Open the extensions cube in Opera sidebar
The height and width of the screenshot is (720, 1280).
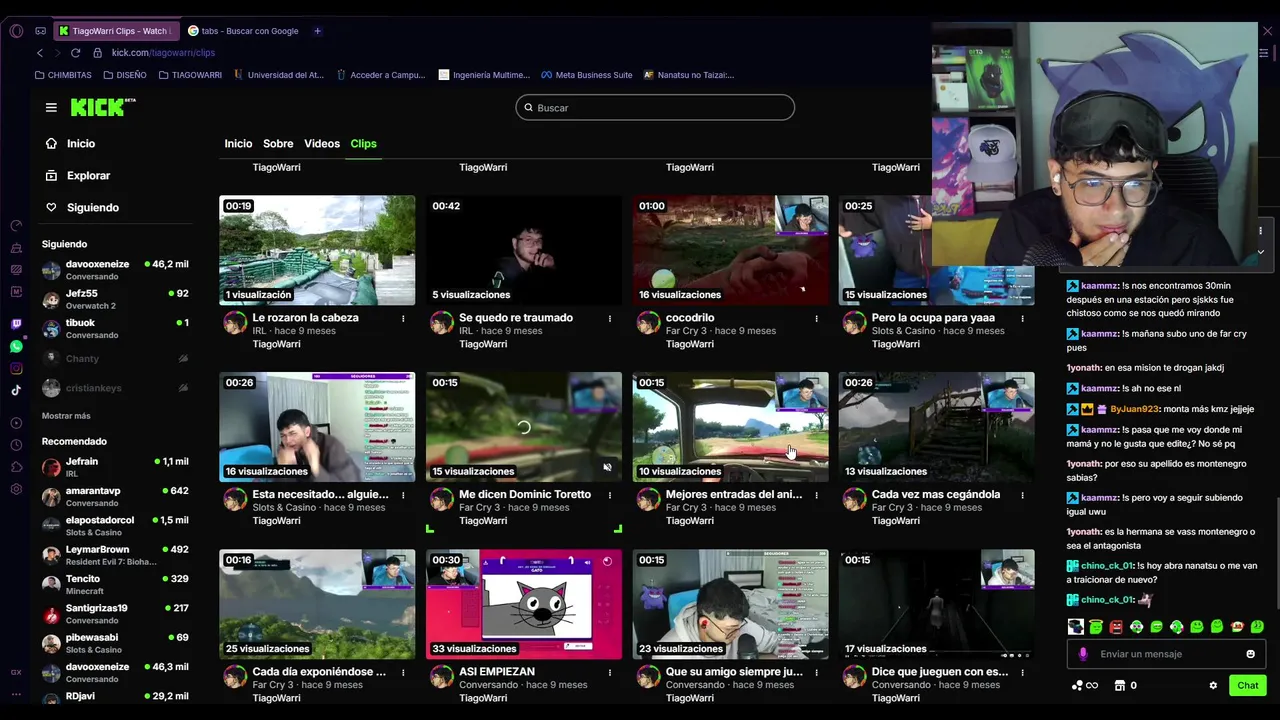[16, 467]
